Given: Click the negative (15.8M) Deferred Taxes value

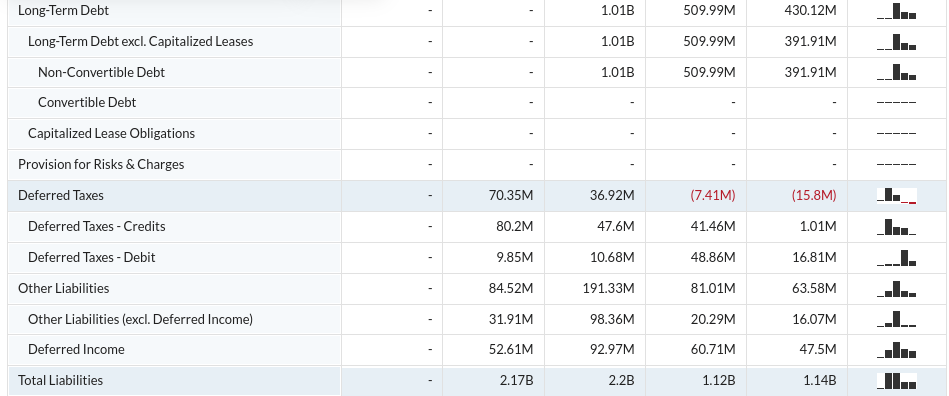Looking at the screenshot, I should (814, 196).
